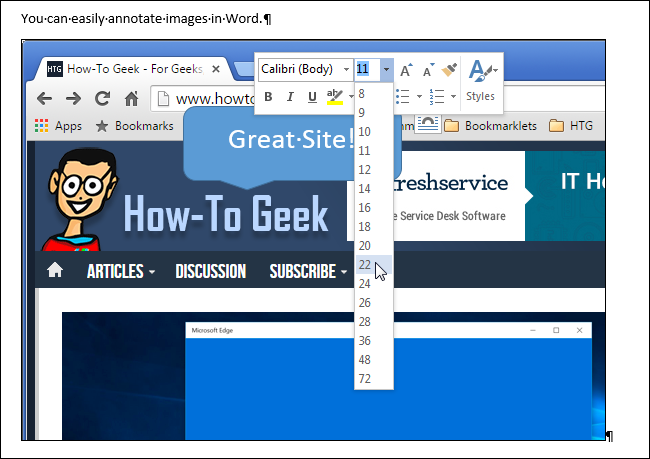
Task: Toggle Italic in the mini toolbar
Action: [x=290, y=97]
